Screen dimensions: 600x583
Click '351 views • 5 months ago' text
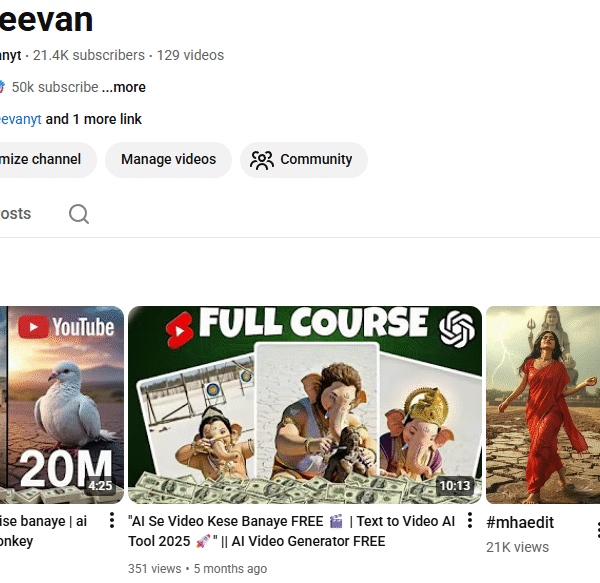(197, 569)
